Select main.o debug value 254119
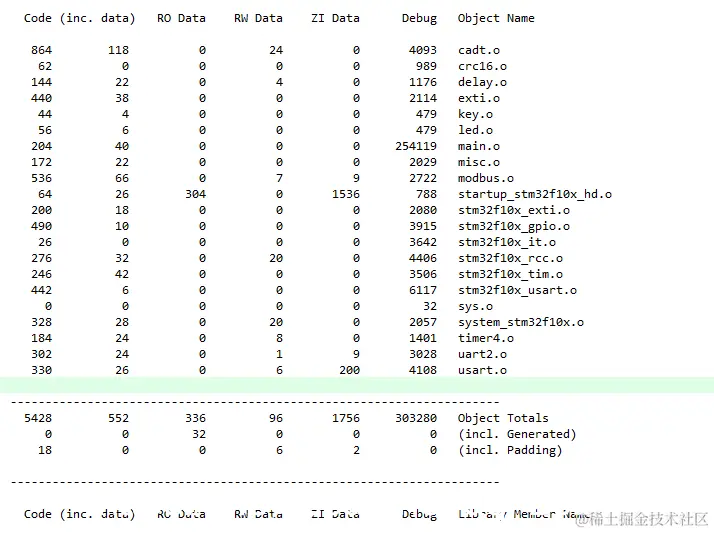Viewport: 714px width, 533px height. [x=416, y=146]
